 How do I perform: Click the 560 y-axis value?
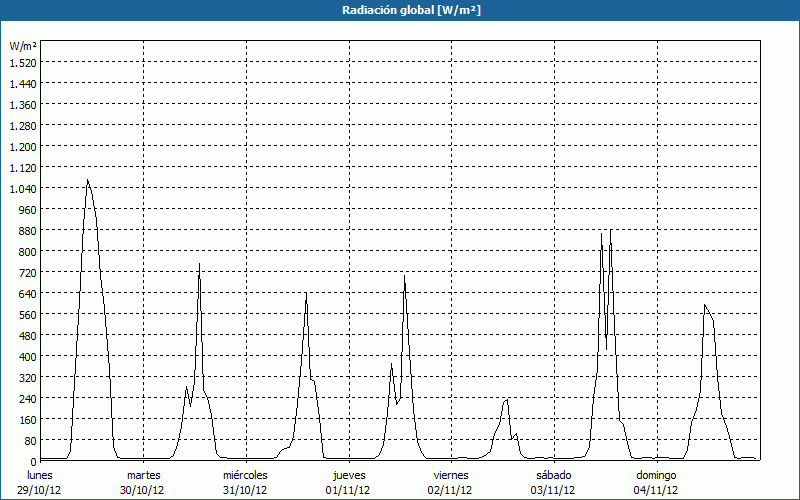click(28, 315)
